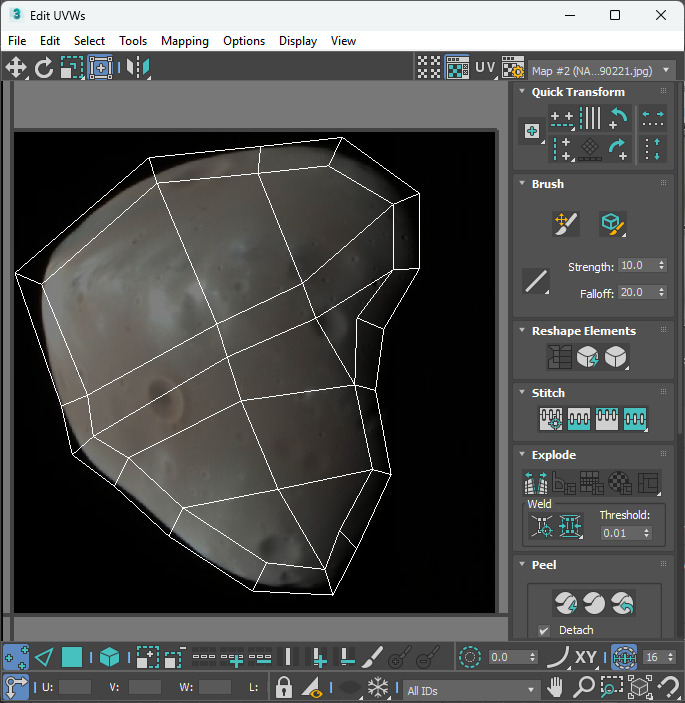Viewport: 685px width, 703px height.
Task: Increase brush Strength with the spinner
Action: tap(662, 263)
